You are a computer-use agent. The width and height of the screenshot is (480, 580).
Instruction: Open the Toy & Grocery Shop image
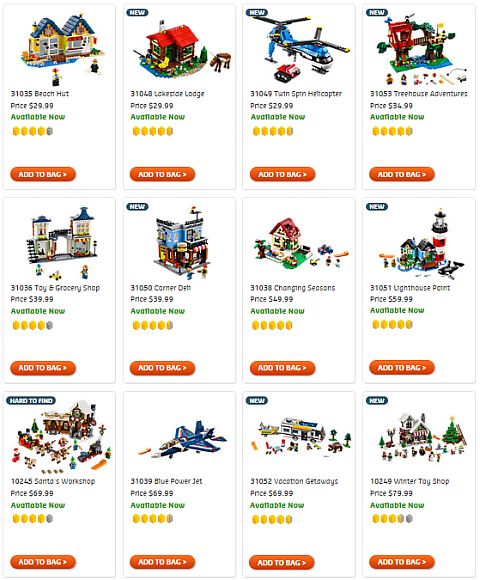click(62, 243)
